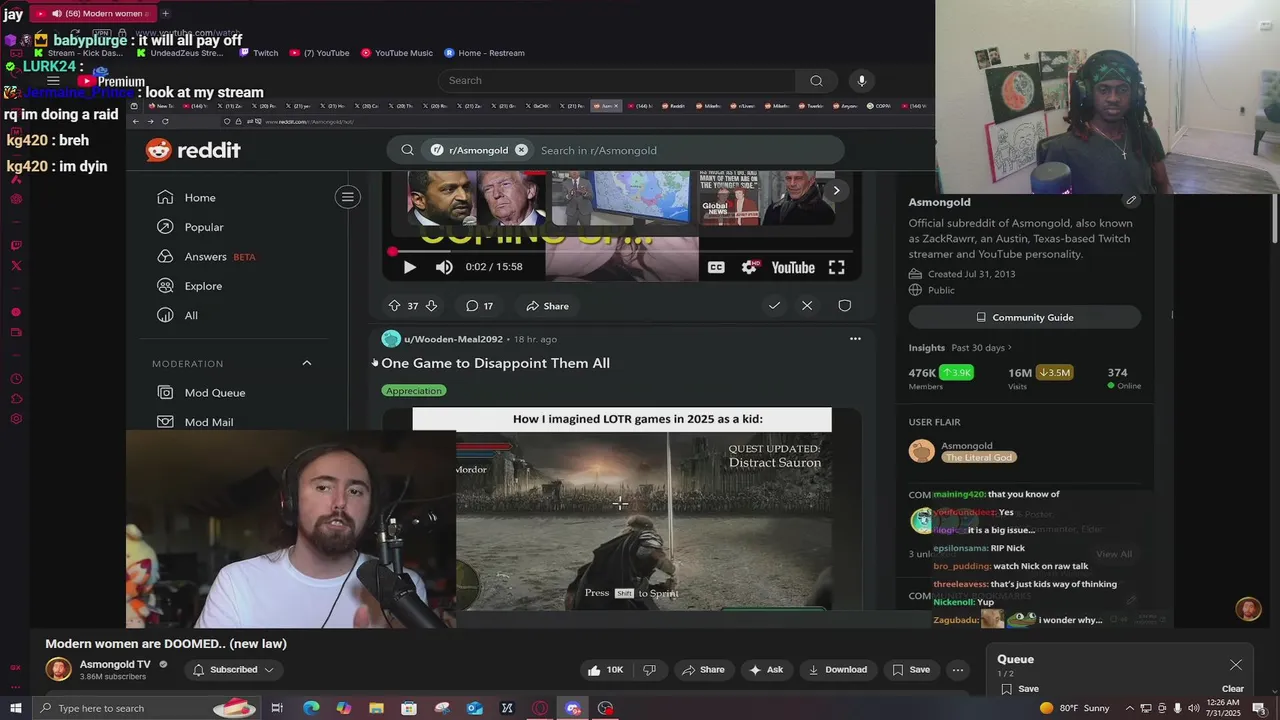Close the Queue panel
This screenshot has width=1280, height=720.
tap(1236, 665)
